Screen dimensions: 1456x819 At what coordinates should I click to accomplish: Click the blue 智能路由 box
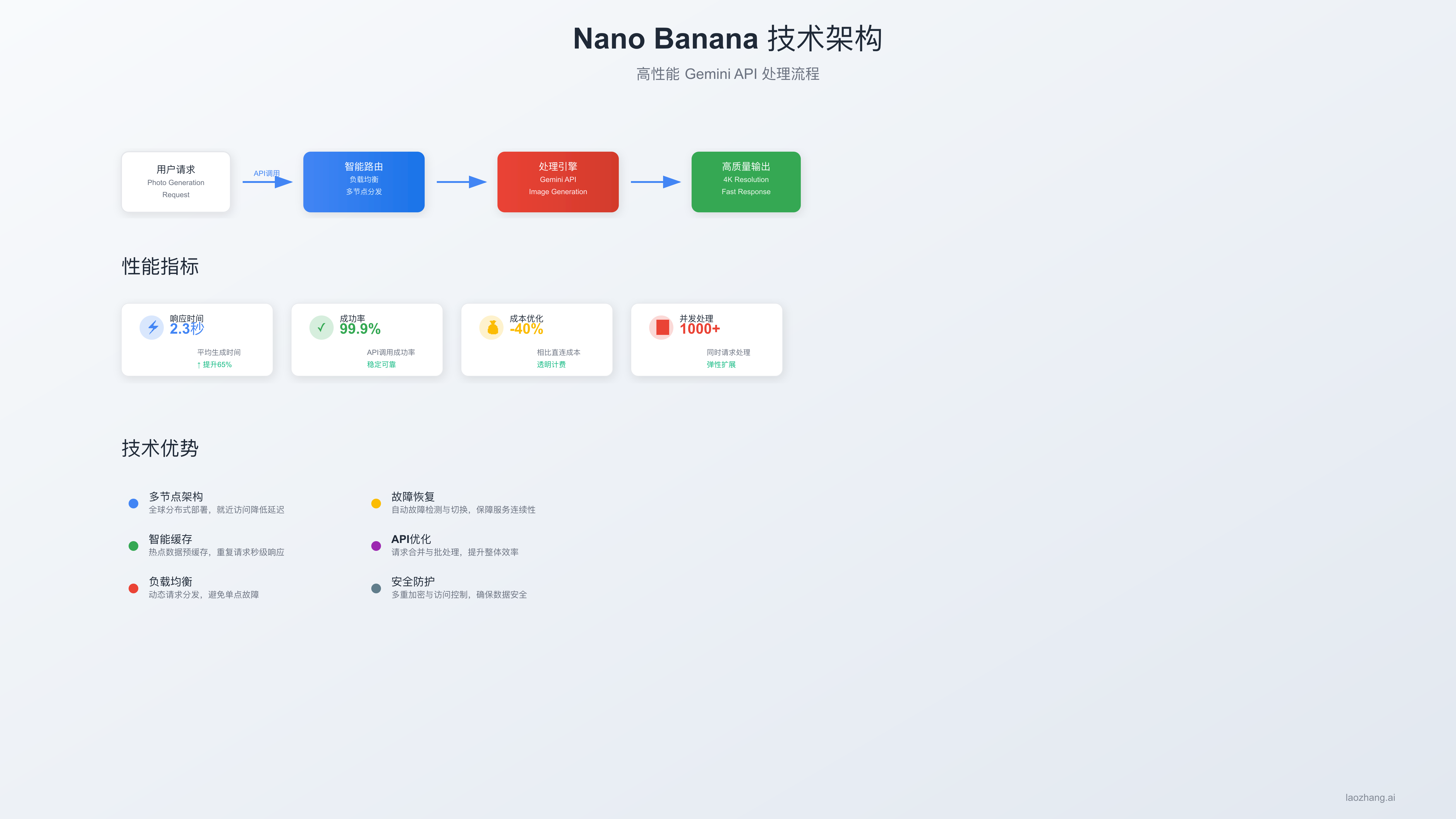[364, 182]
